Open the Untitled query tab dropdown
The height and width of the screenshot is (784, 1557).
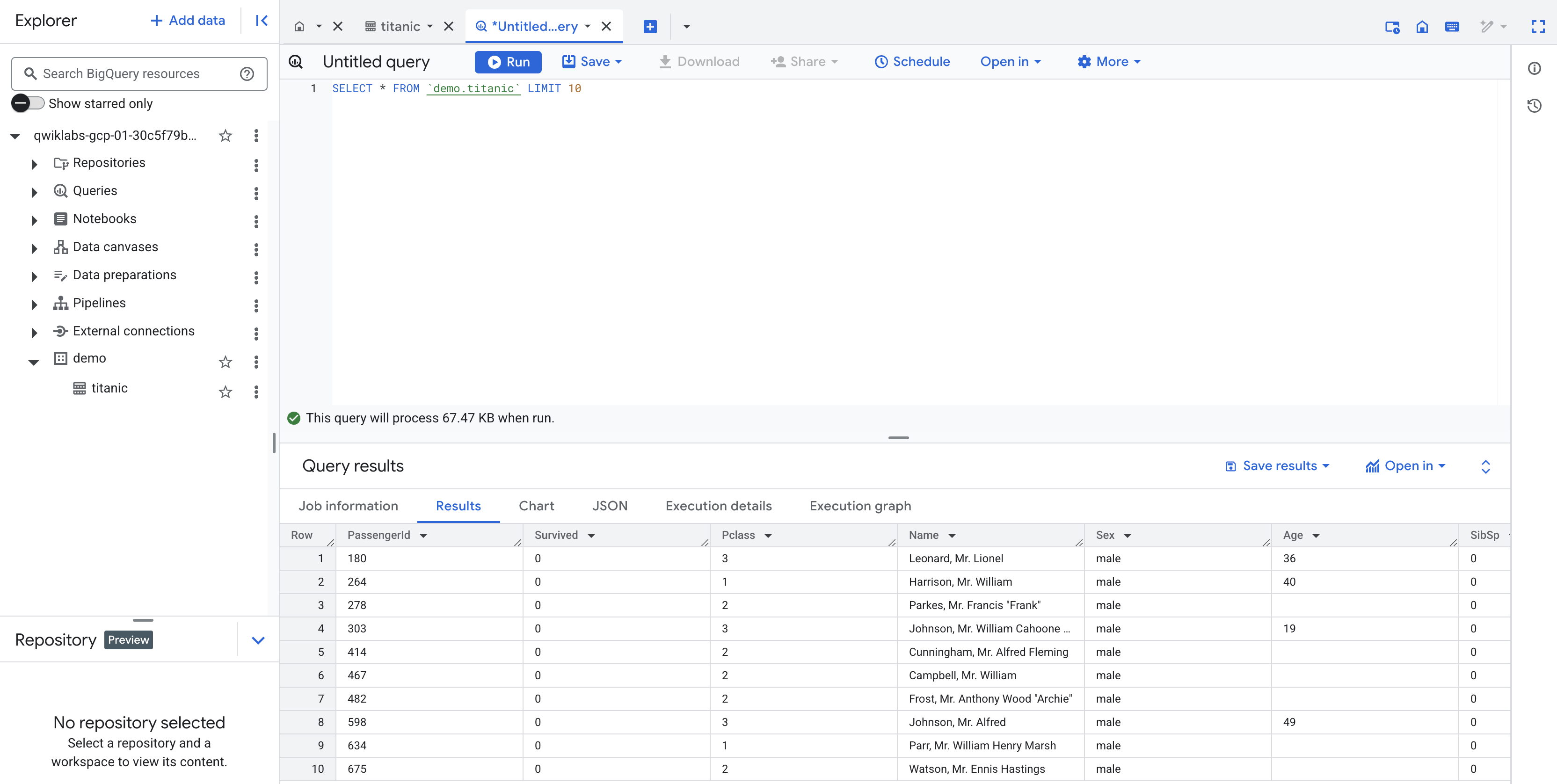point(588,27)
